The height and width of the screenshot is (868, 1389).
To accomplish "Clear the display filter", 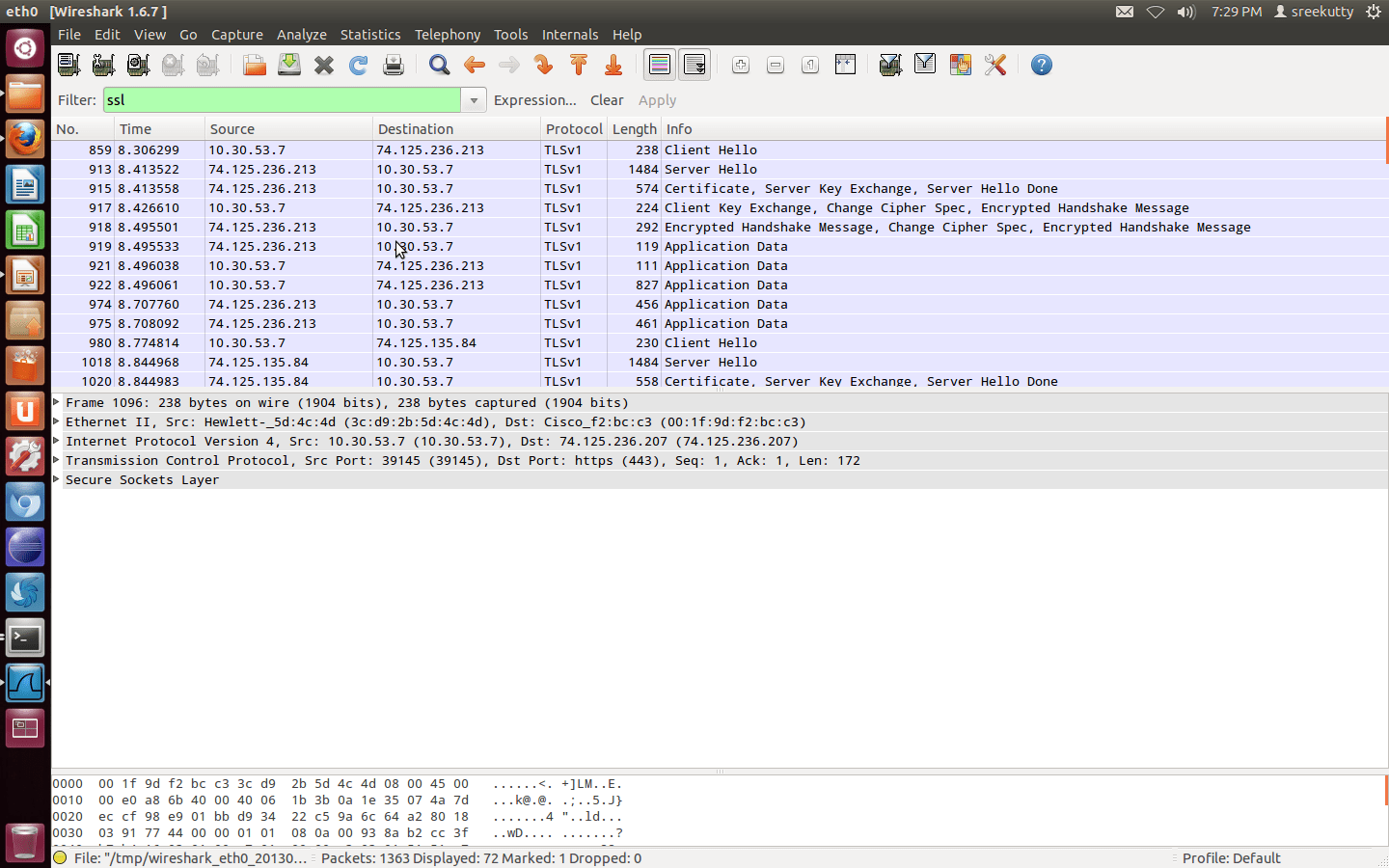I will [607, 100].
